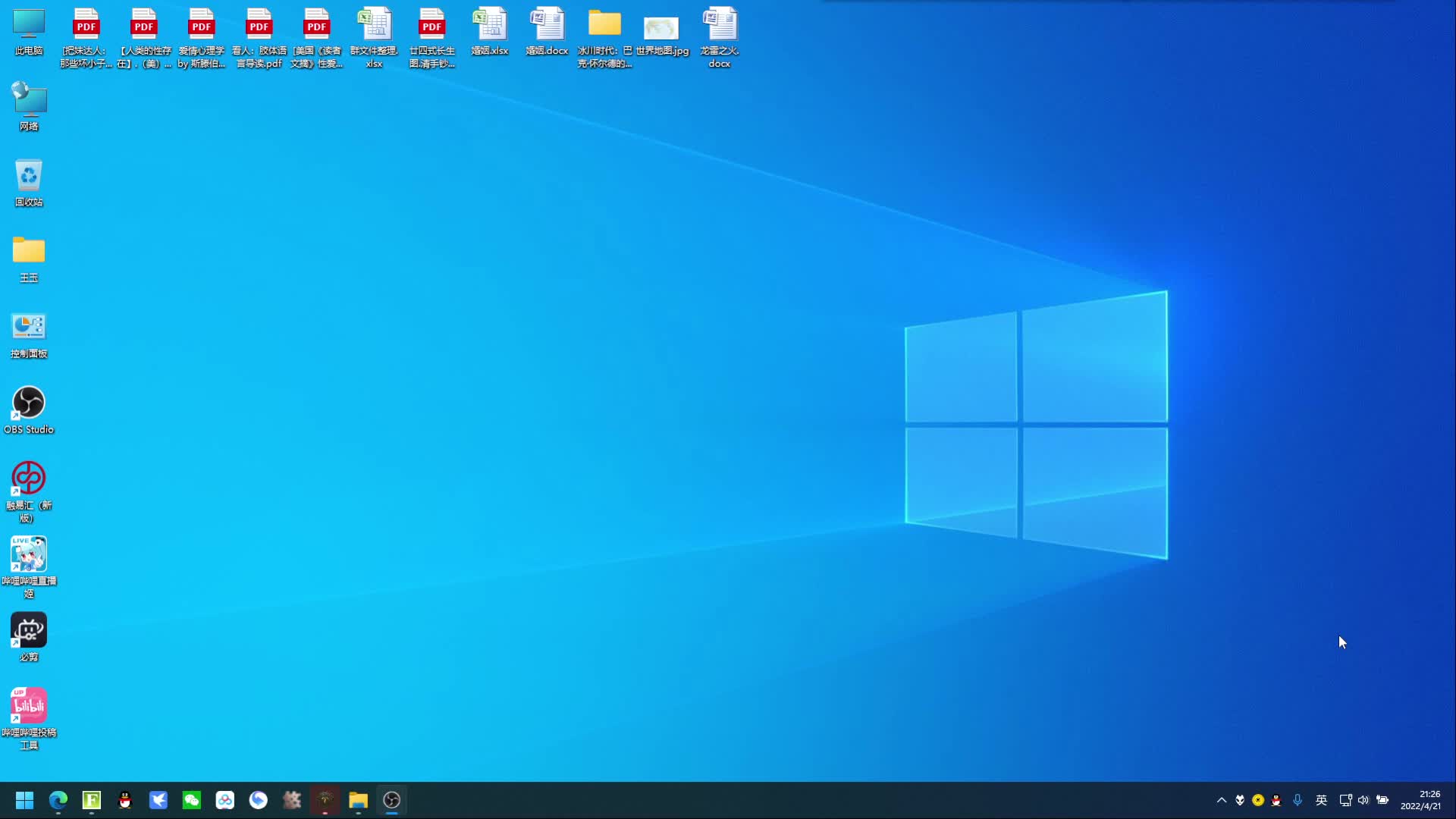Select the 王玉 folder on desktop
Image resolution: width=1456 pixels, height=819 pixels.
click(29, 259)
